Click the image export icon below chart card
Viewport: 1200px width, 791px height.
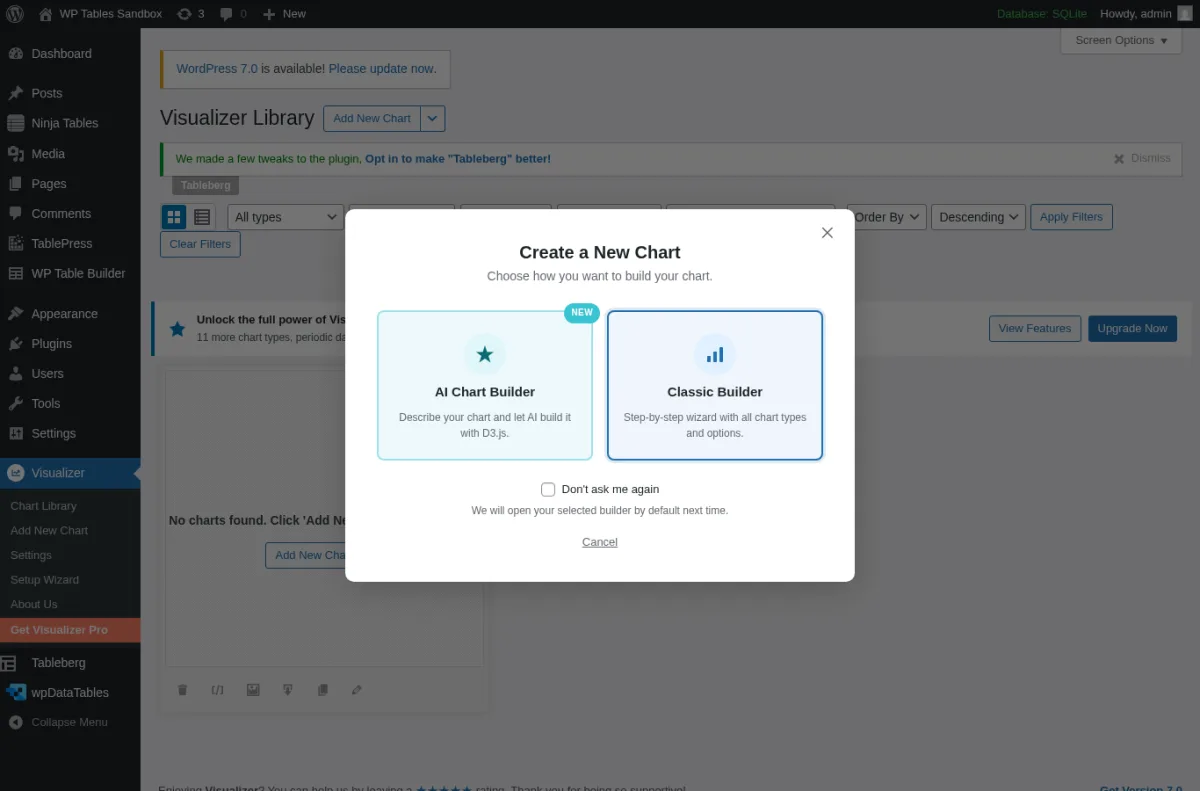(x=253, y=690)
